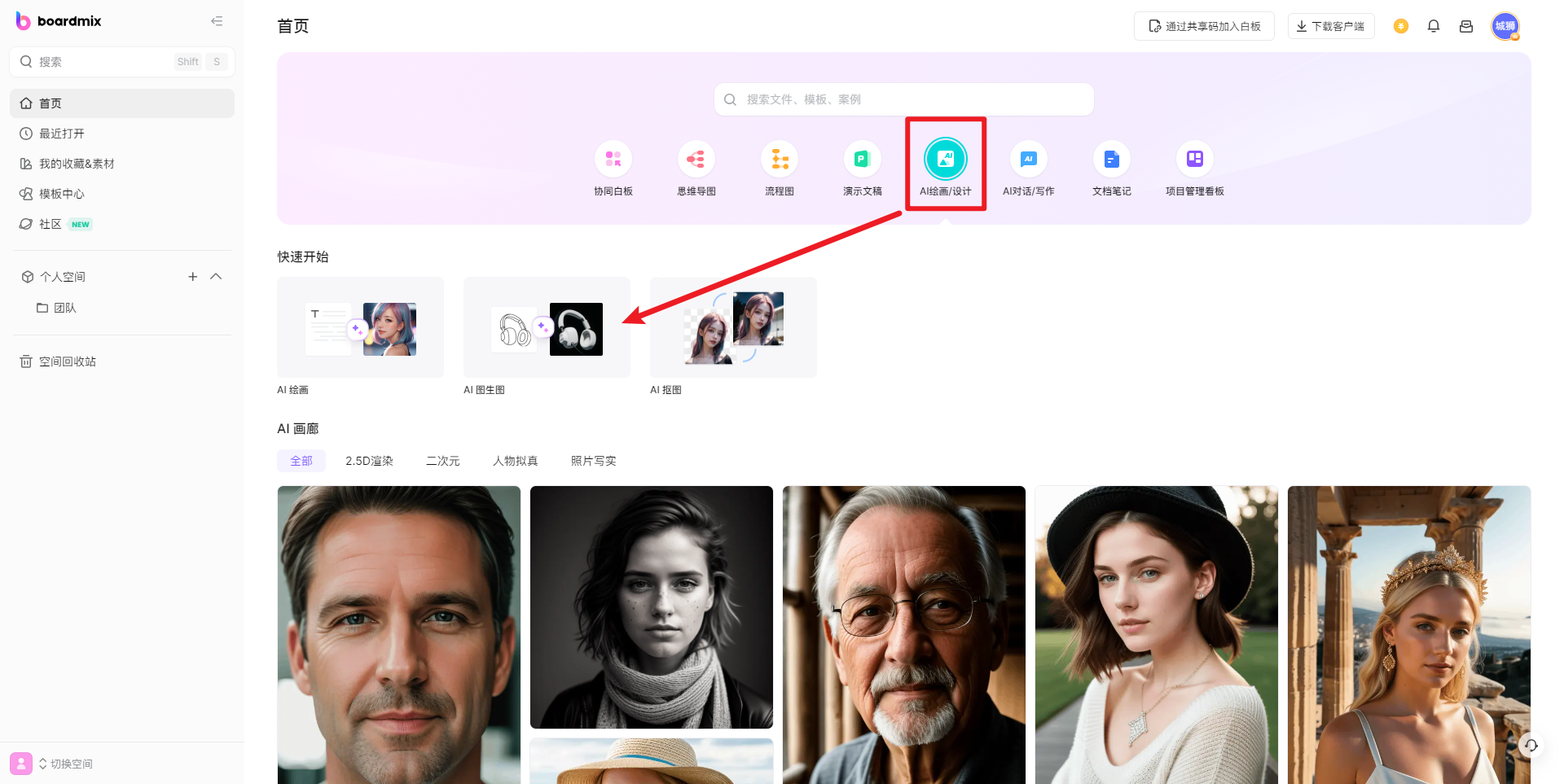The image size is (1564, 784).
Task: Add new item in 个人空间
Action: 193,277
